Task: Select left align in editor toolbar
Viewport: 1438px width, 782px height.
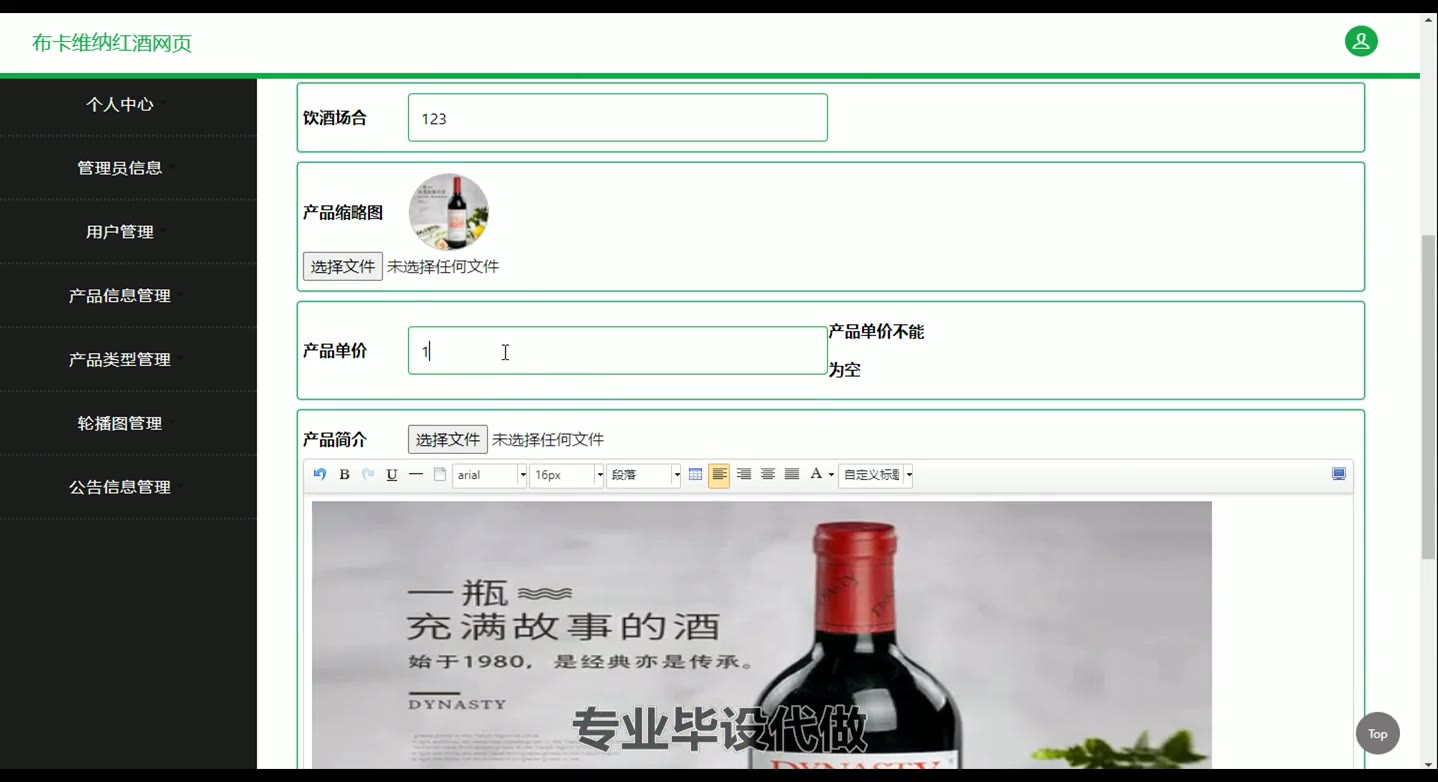Action: (x=719, y=475)
